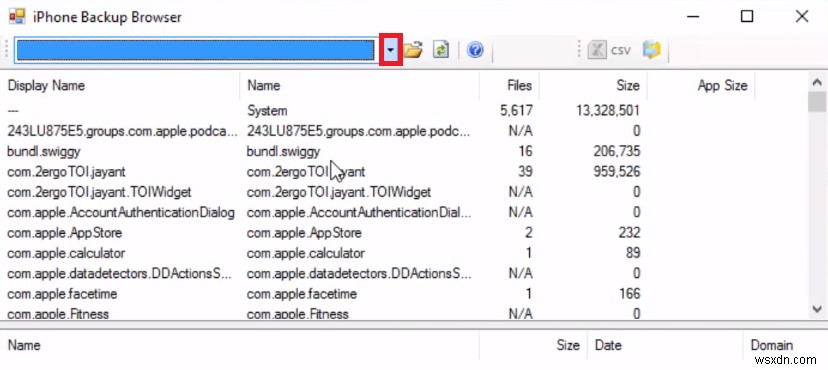Screen dimensions: 828x370
Task: Open the blue help question-mark icon
Action: 475,50
